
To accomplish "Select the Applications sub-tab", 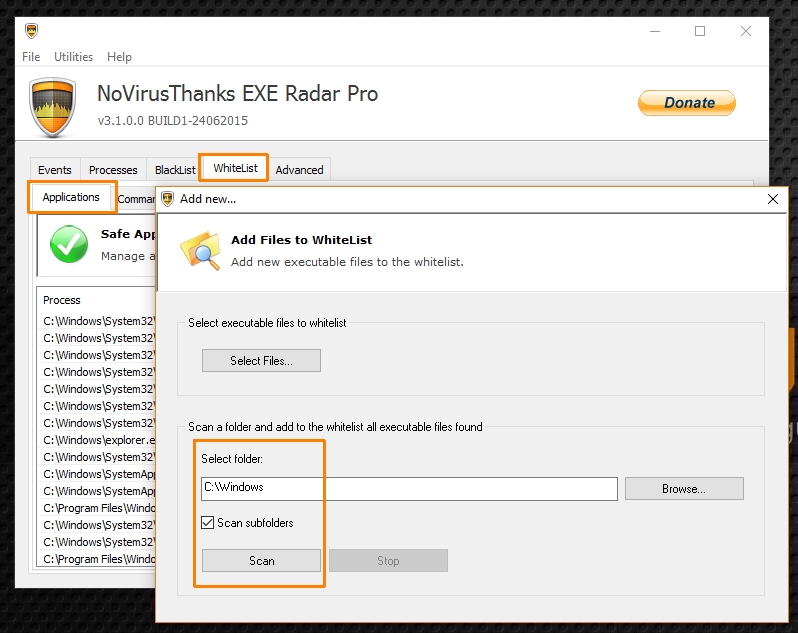I will pos(71,197).
